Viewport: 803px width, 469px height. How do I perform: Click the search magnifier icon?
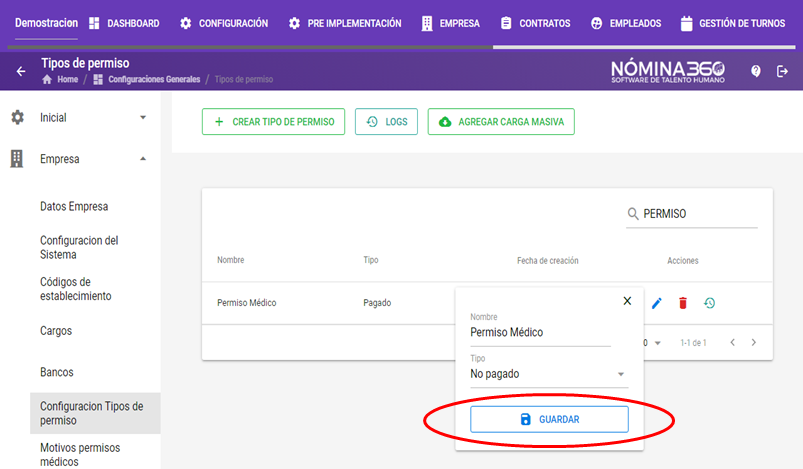point(633,214)
